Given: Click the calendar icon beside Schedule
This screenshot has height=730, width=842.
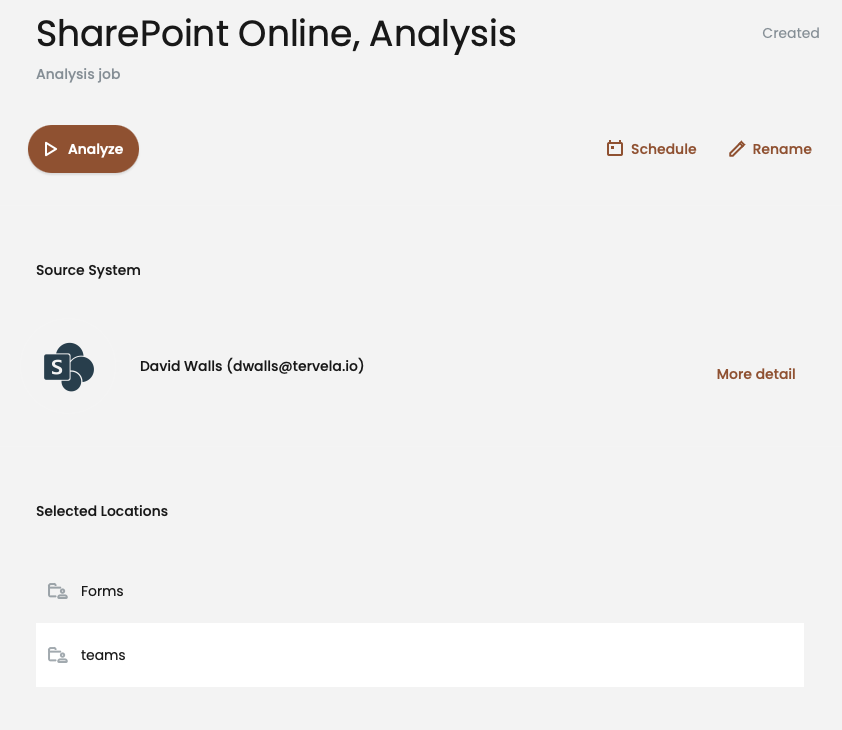Looking at the screenshot, I should click(615, 149).
